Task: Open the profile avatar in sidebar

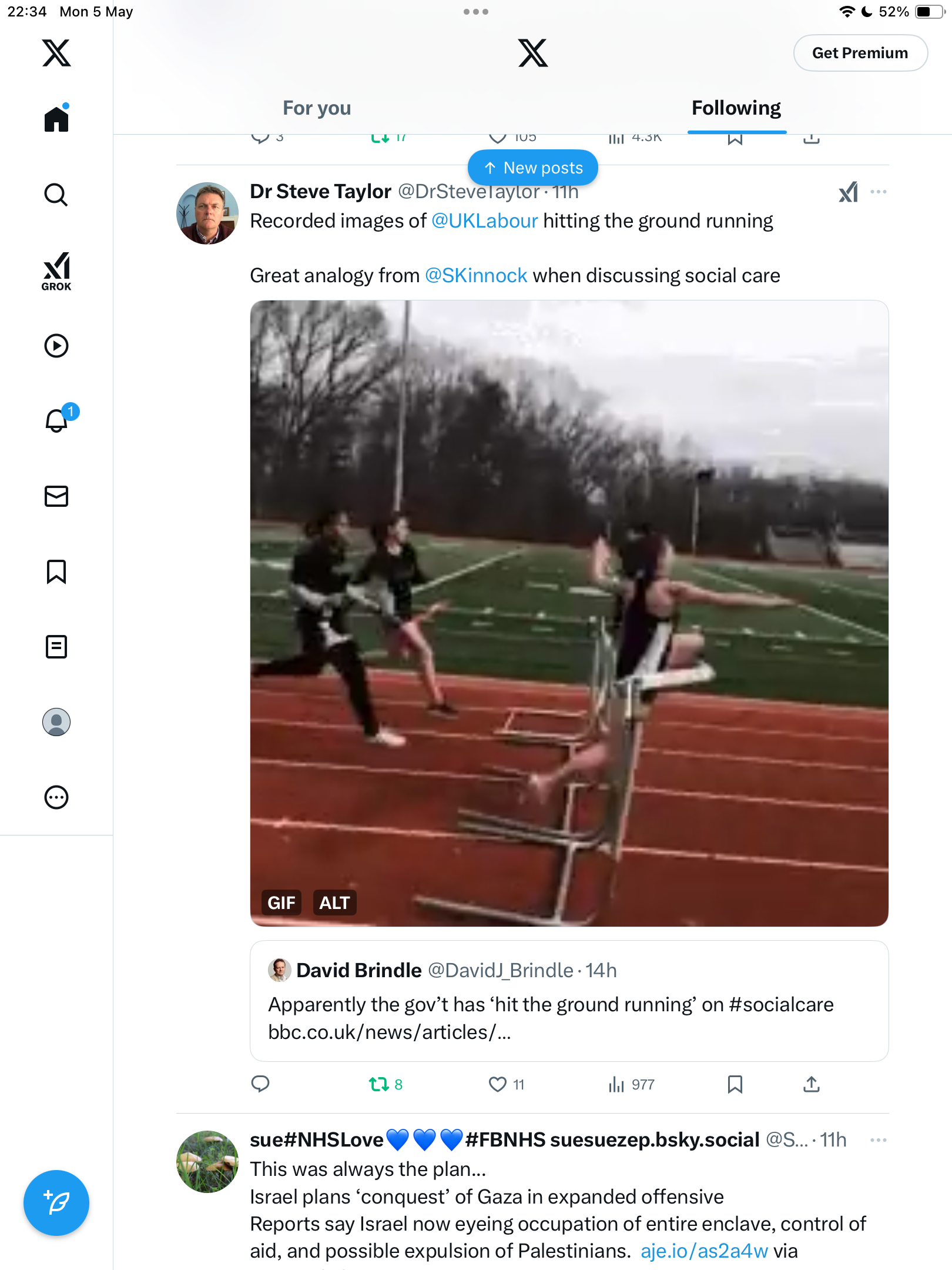Action: pos(56,722)
